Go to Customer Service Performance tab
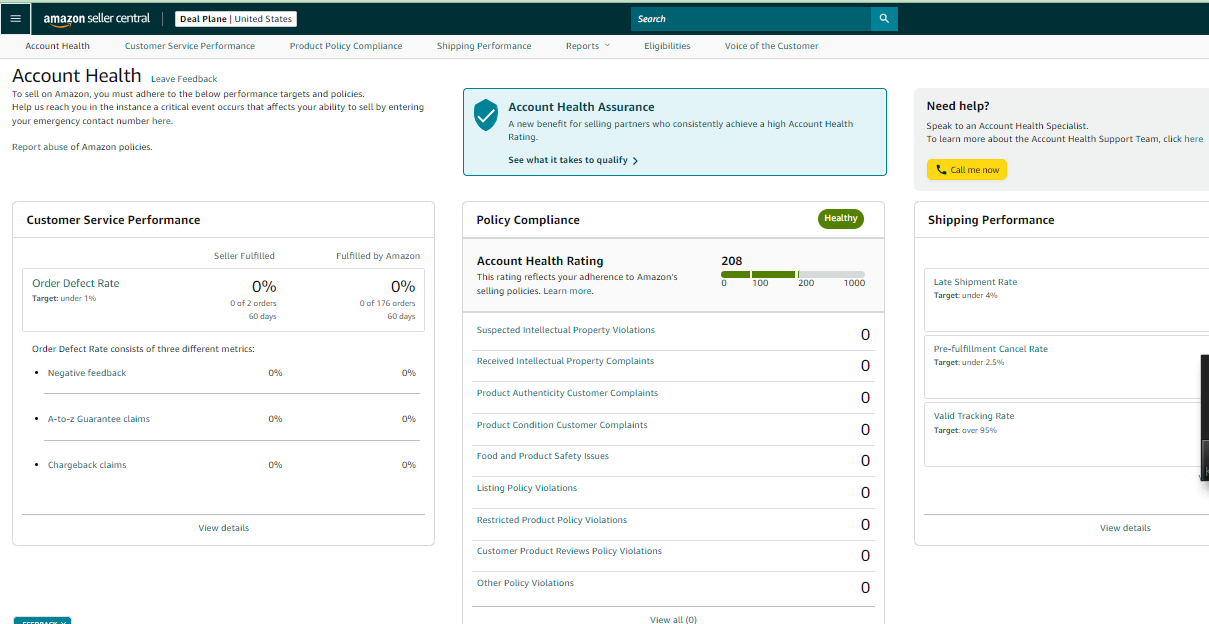The height and width of the screenshot is (624, 1209). (x=190, y=46)
